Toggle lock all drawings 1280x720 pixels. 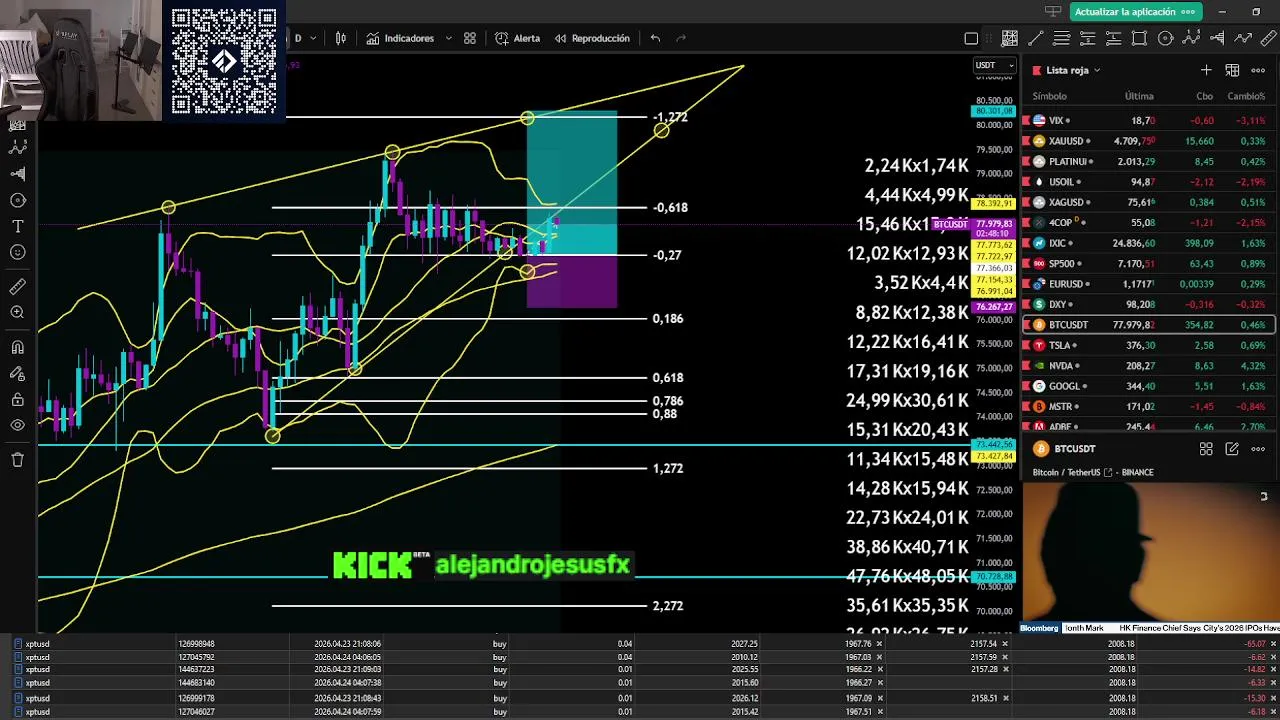point(17,399)
